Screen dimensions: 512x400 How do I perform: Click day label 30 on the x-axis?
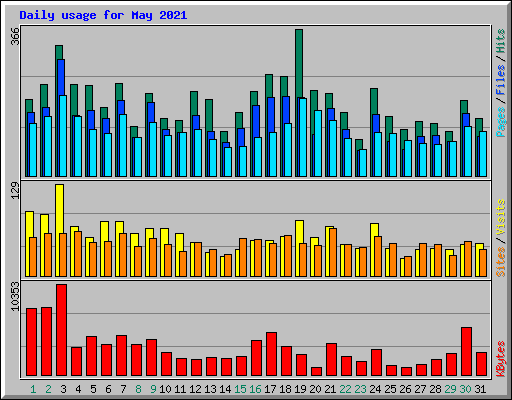(x=465, y=389)
